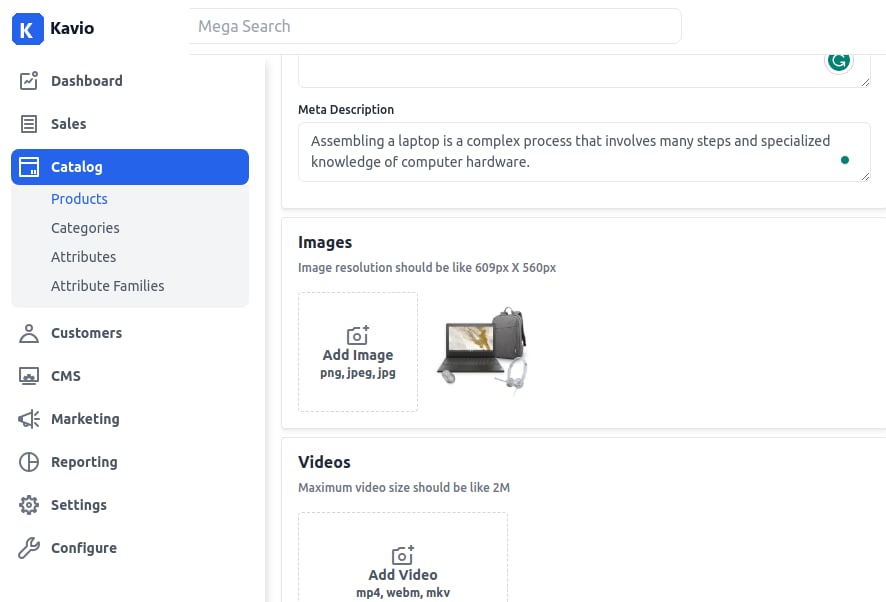Image resolution: width=886 pixels, height=602 pixels.
Task: Open the Attributes submenu link
Action: coord(84,257)
